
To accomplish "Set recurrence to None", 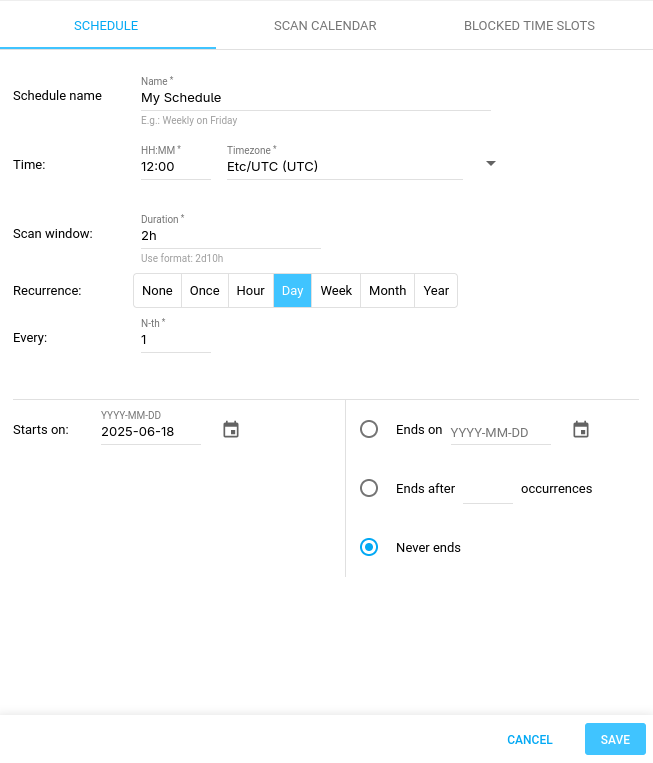I will [x=157, y=291].
